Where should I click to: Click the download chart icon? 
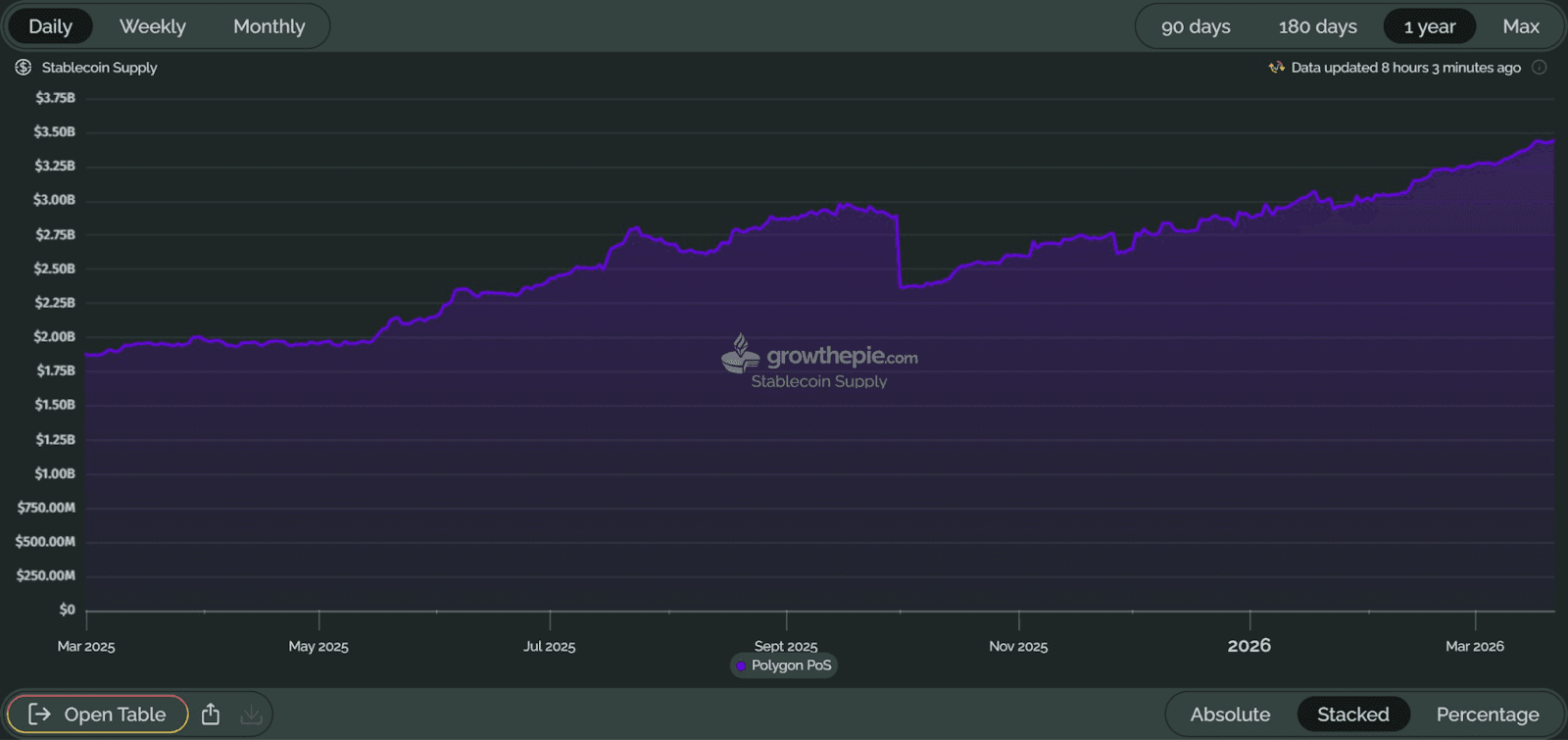252,715
